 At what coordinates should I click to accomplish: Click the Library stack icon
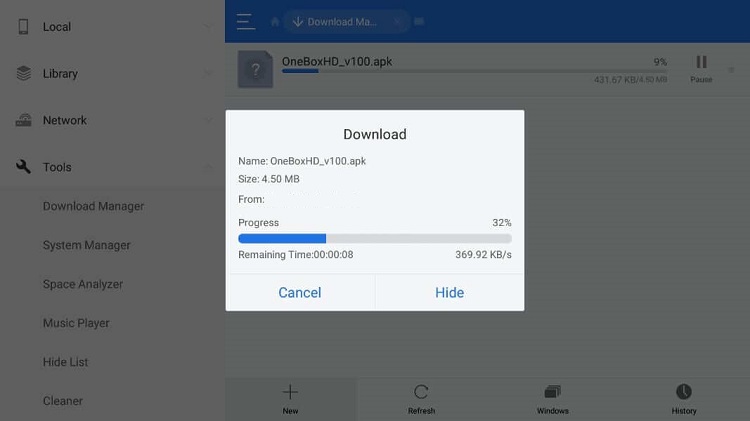tap(23, 73)
